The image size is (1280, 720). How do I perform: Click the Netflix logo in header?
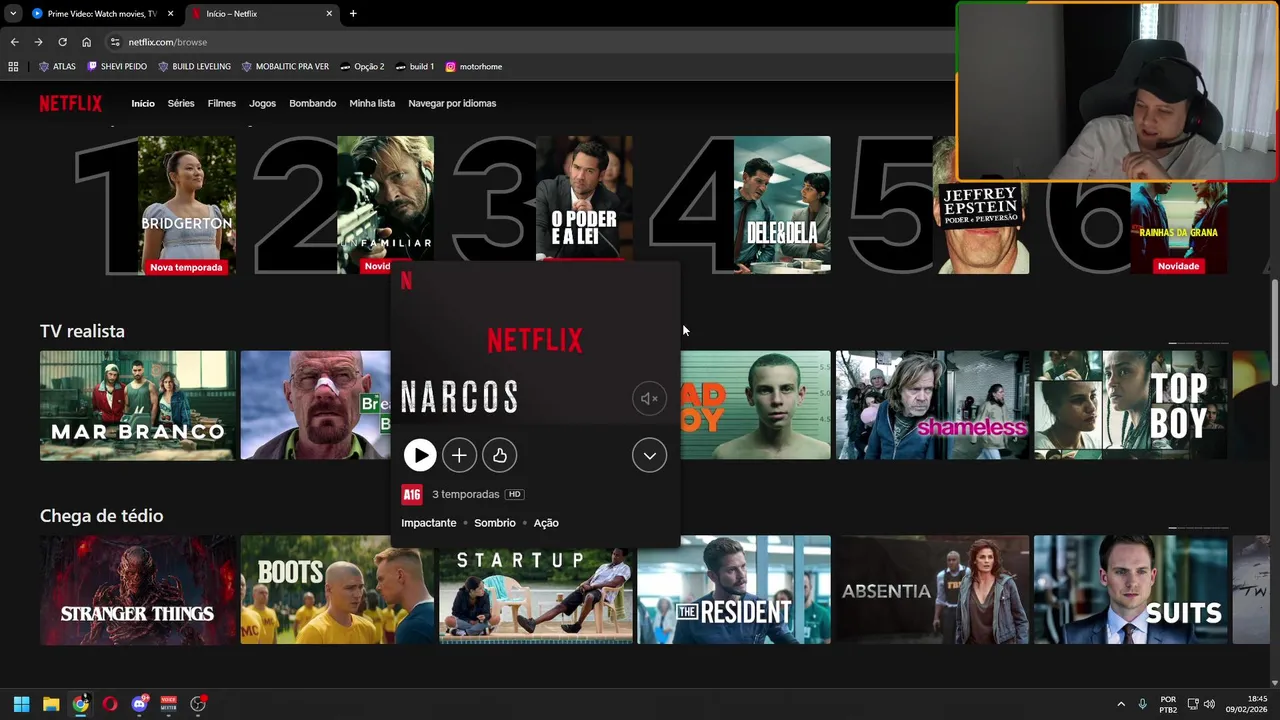point(70,103)
